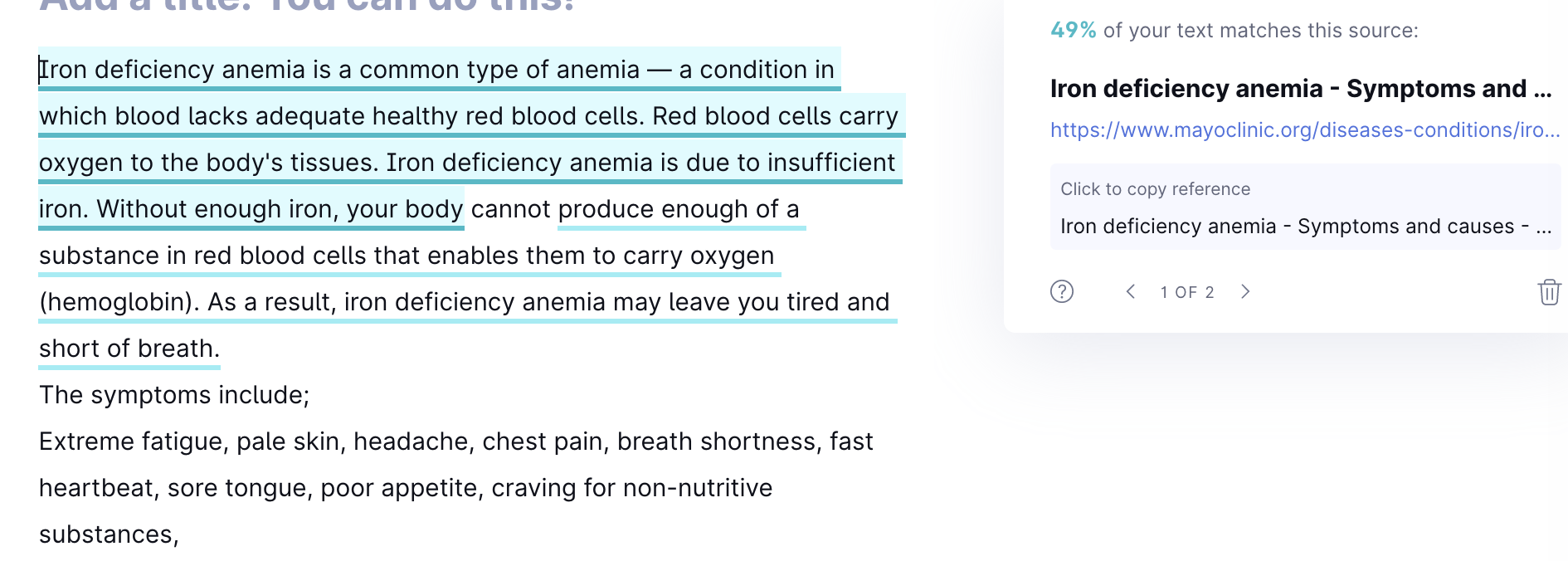Click highlighted phrase 'produce enough of a'
The image size is (1568, 561).
[x=679, y=209]
